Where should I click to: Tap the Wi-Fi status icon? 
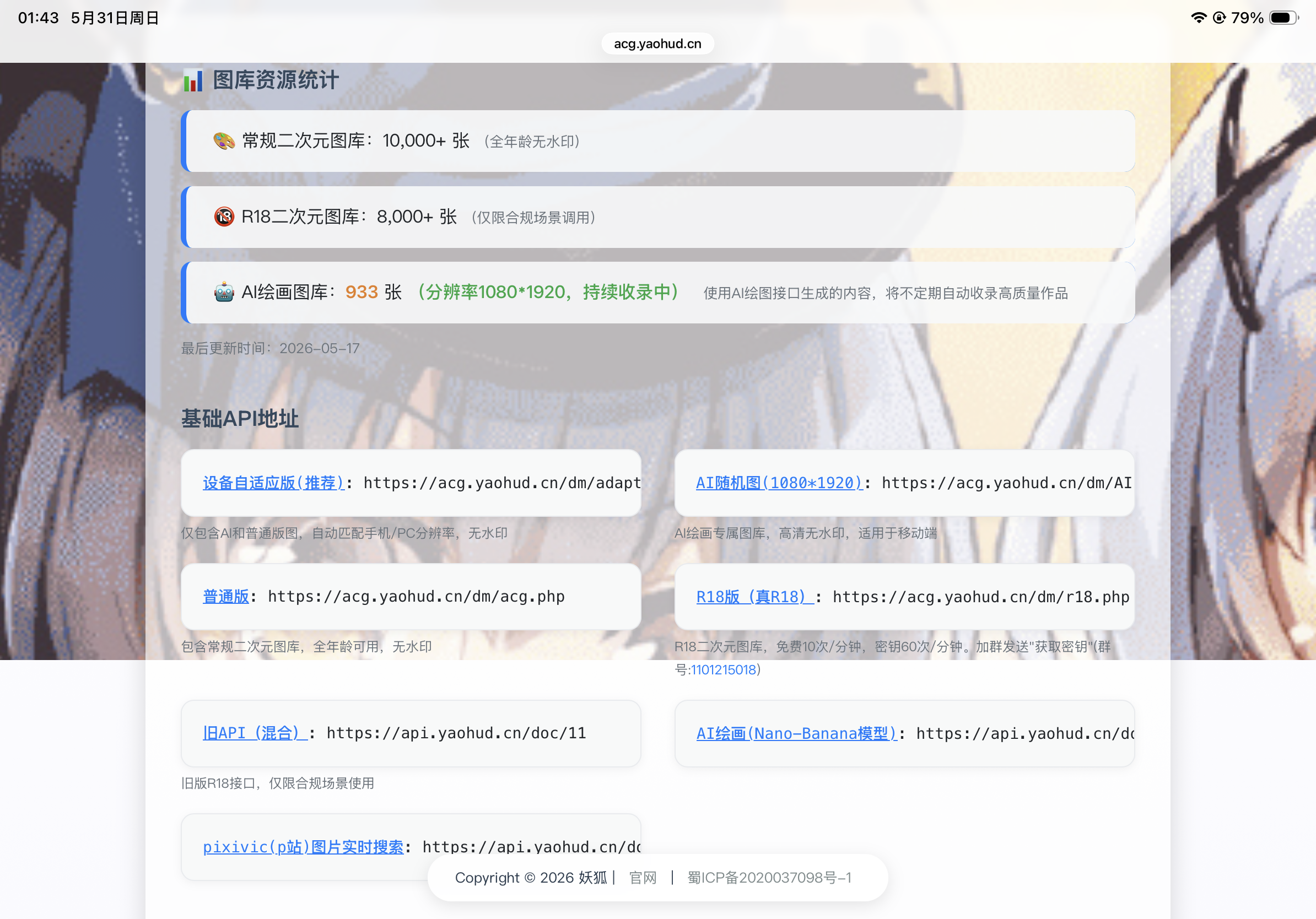(1199, 18)
